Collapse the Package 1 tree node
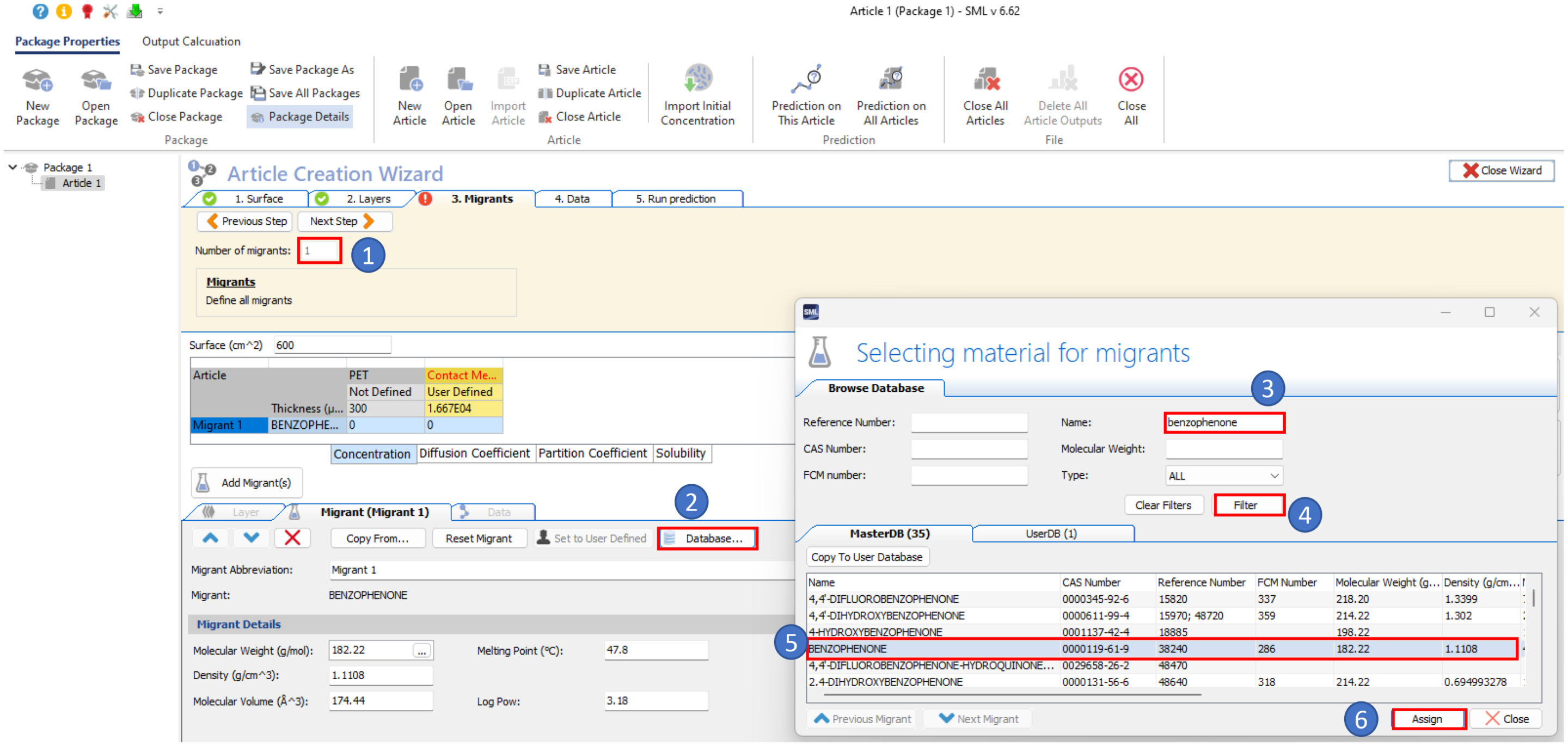 tap(12, 168)
